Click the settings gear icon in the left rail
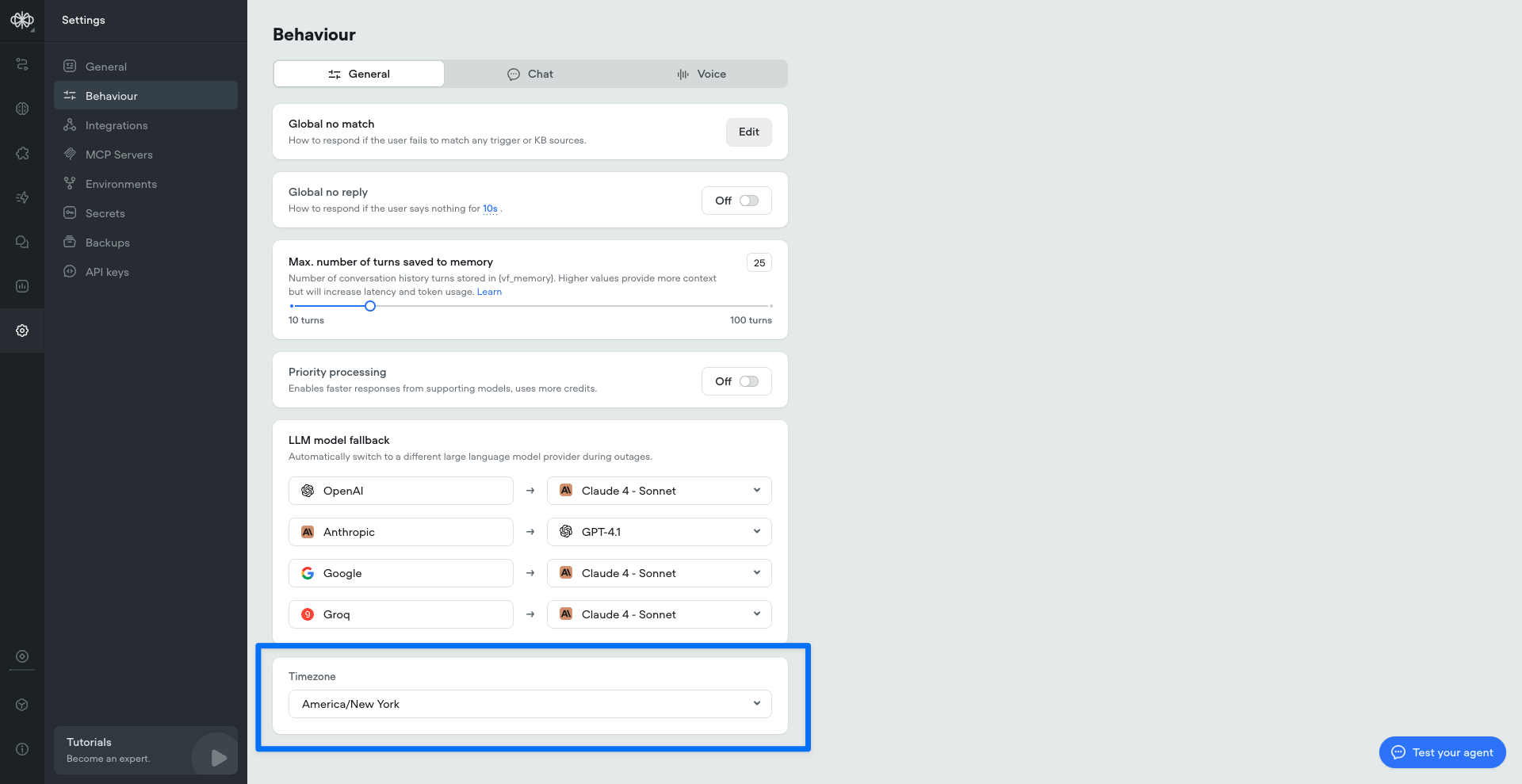 click(22, 331)
